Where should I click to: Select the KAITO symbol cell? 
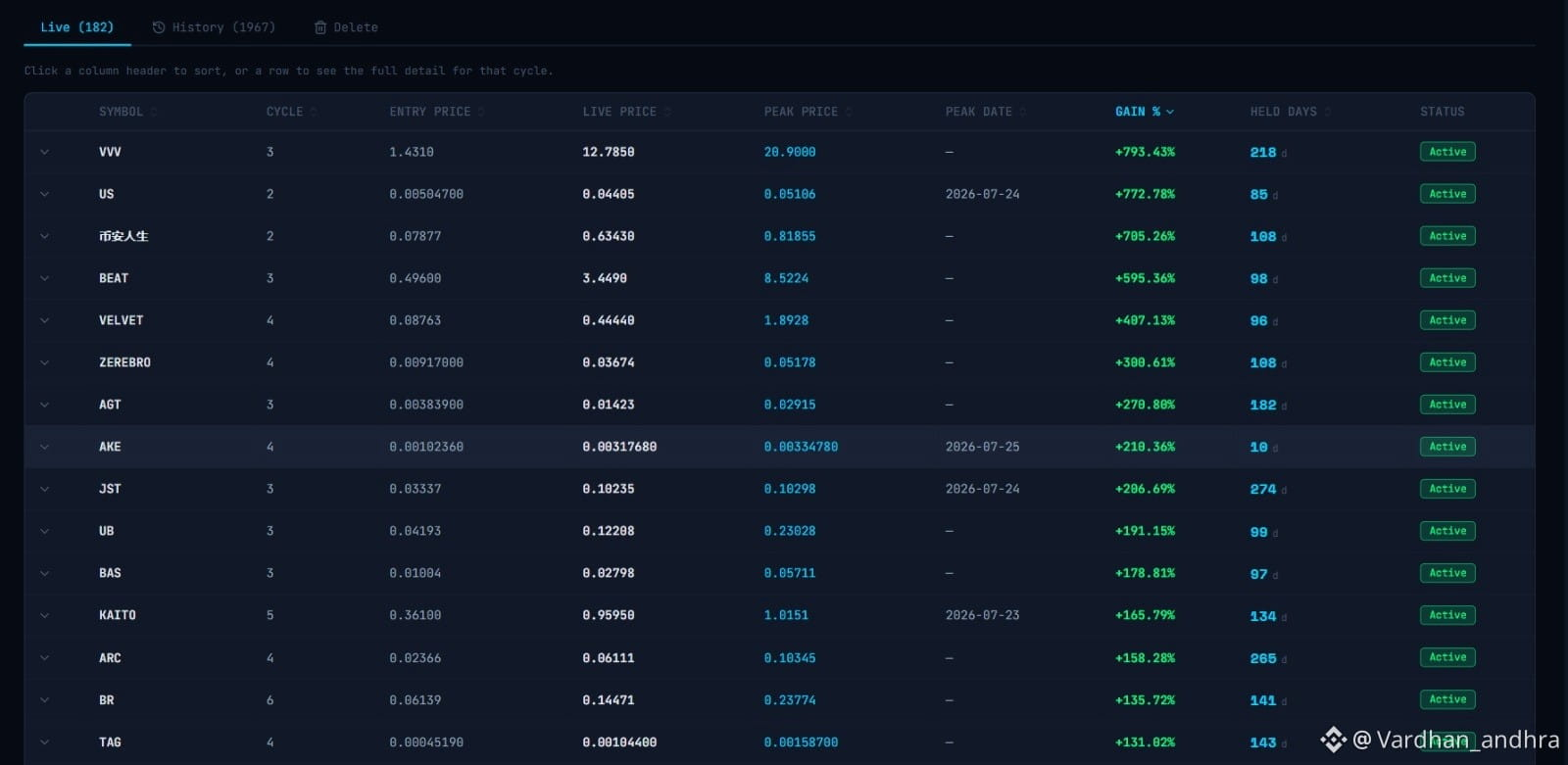118,615
